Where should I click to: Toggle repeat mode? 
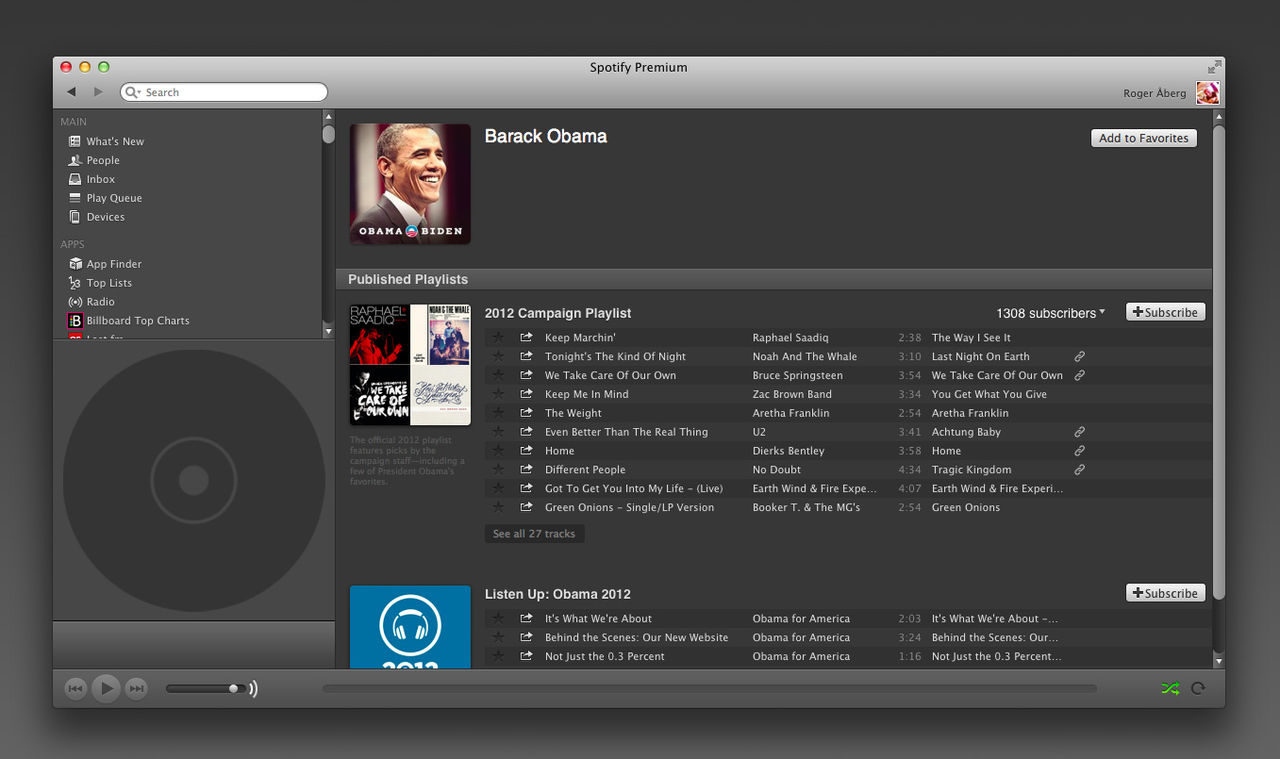pyautogui.click(x=1198, y=688)
